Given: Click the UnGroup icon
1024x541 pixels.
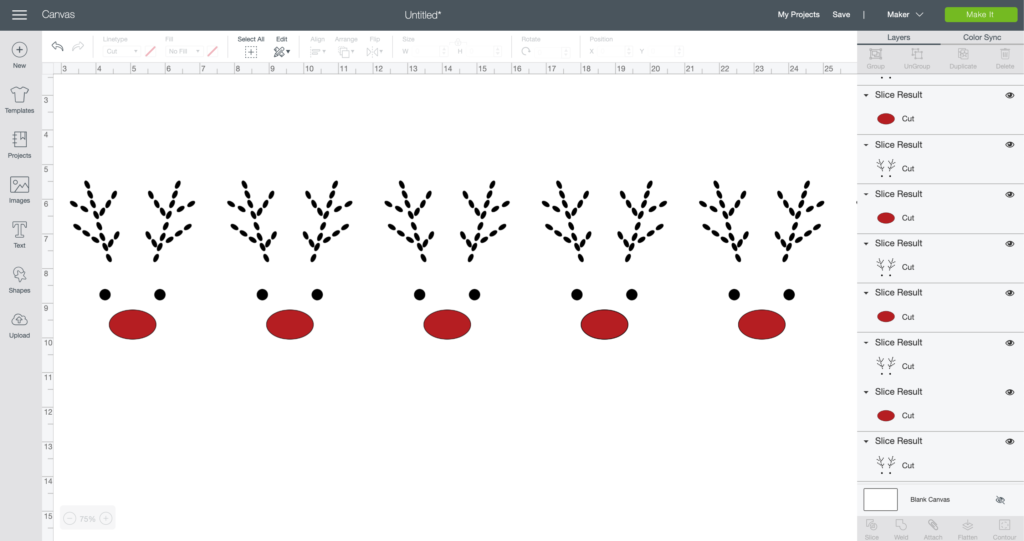Looking at the screenshot, I should (x=917, y=57).
